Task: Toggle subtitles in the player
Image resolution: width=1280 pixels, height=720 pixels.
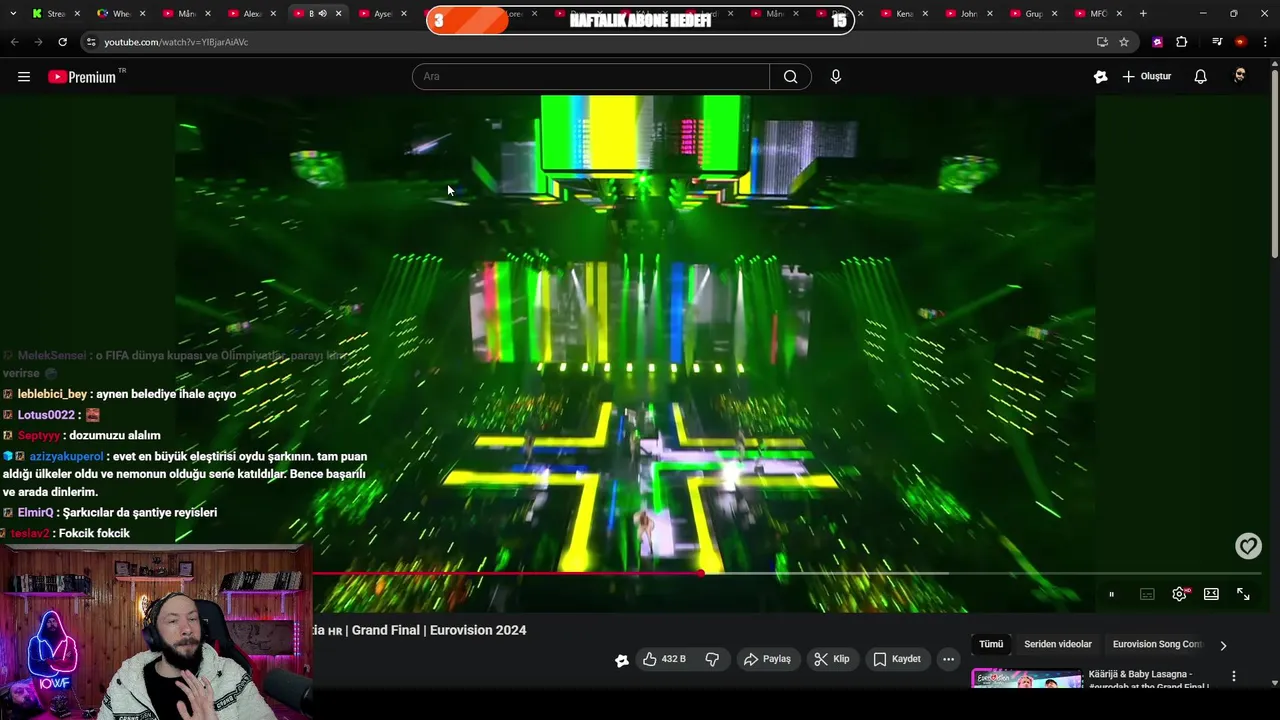Action: tap(1147, 594)
